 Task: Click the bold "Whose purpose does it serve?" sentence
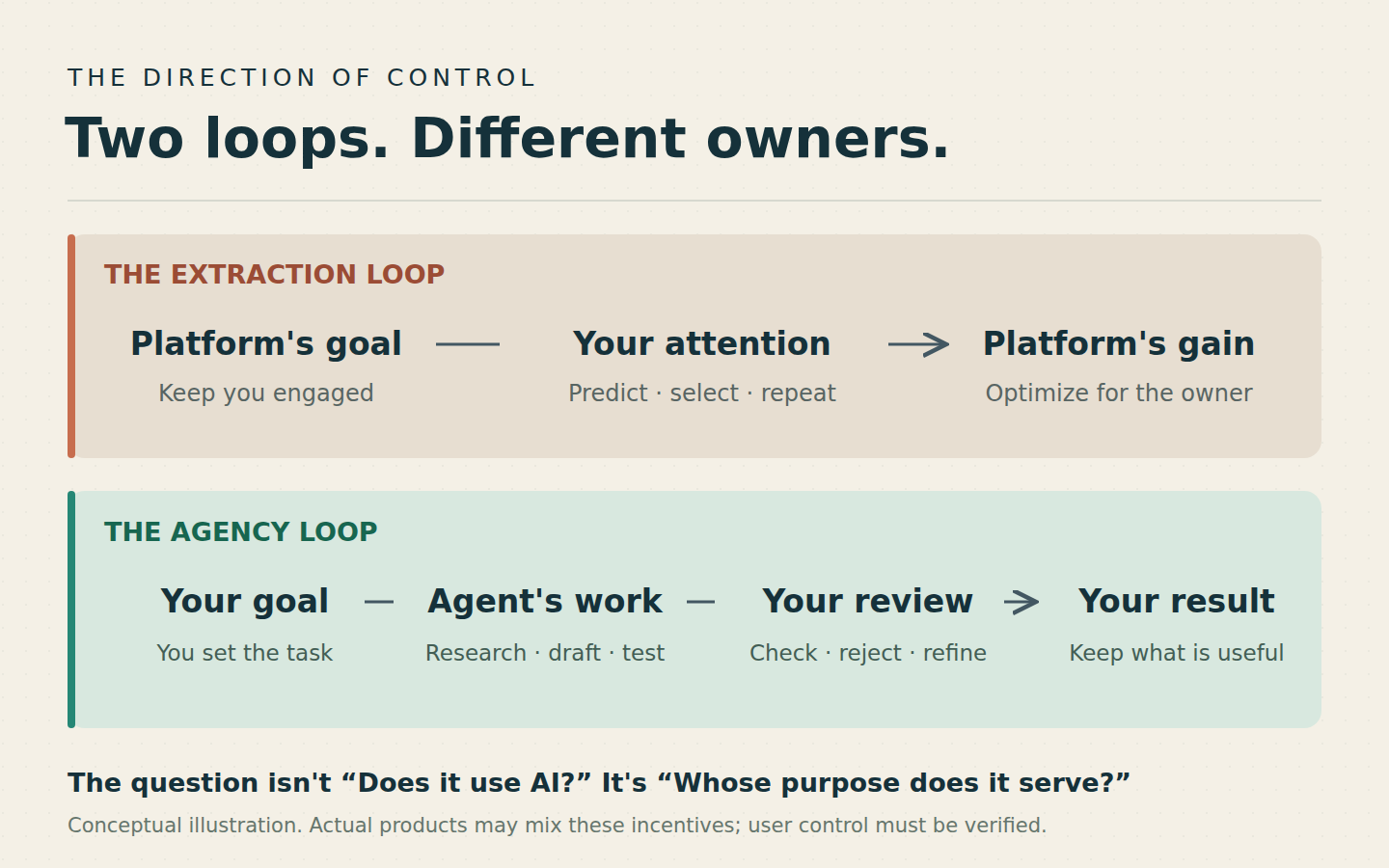(x=599, y=782)
